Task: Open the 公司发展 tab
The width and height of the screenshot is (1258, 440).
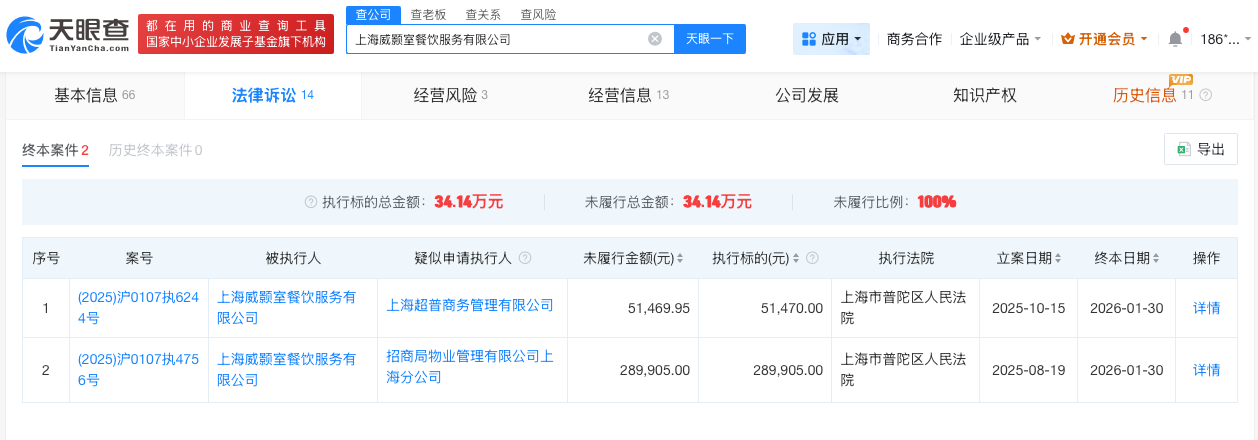Action: (807, 95)
